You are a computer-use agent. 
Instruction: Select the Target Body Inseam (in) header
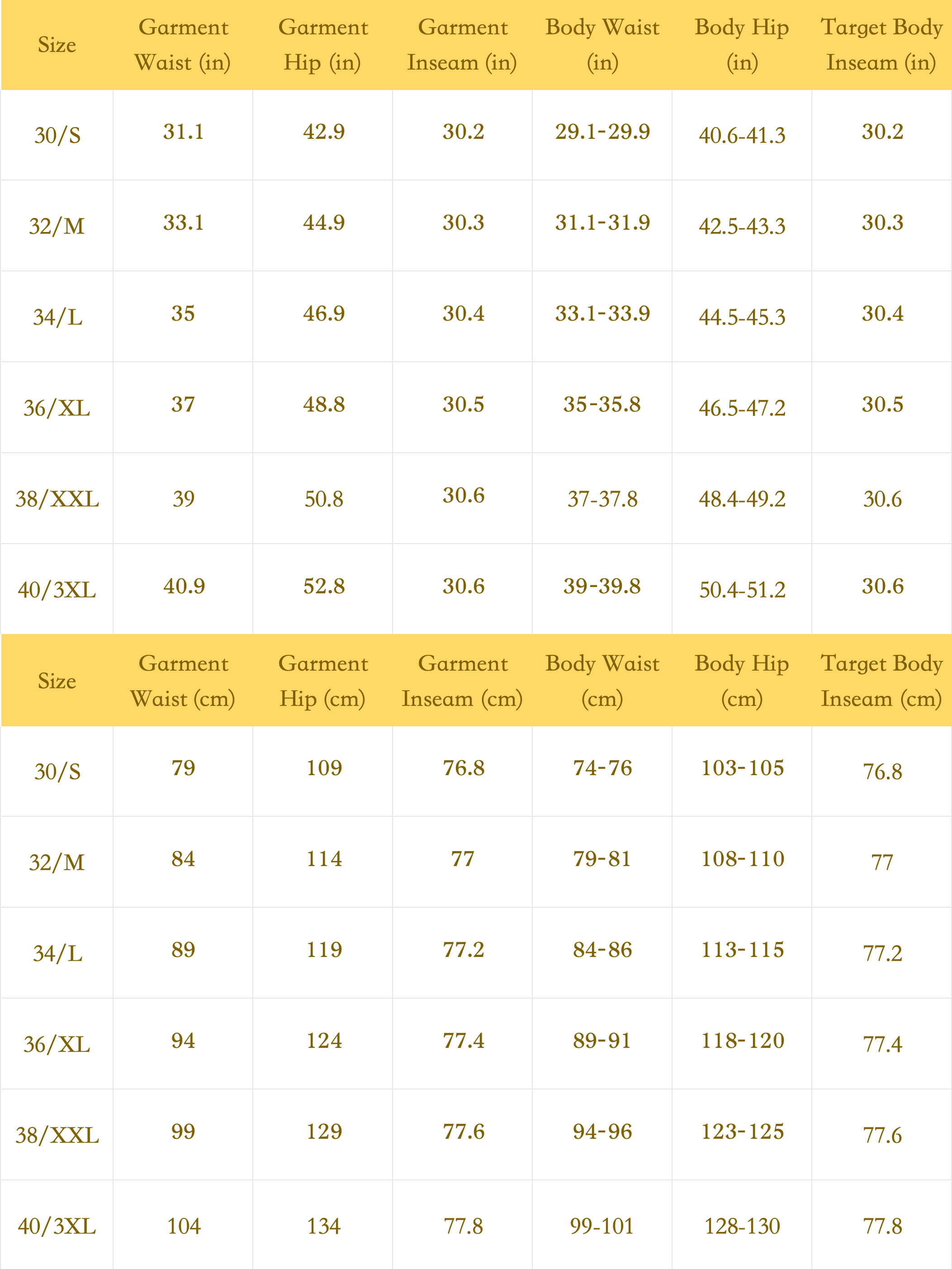881,45
